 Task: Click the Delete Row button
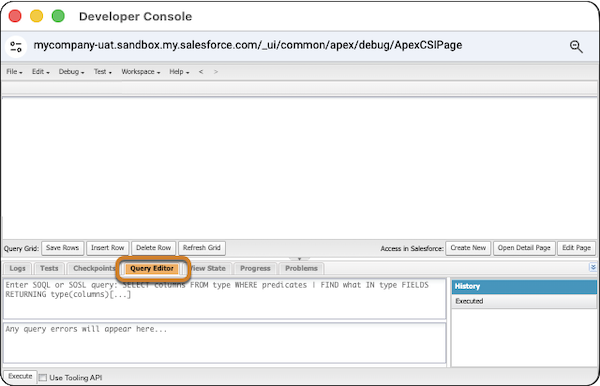(x=153, y=248)
